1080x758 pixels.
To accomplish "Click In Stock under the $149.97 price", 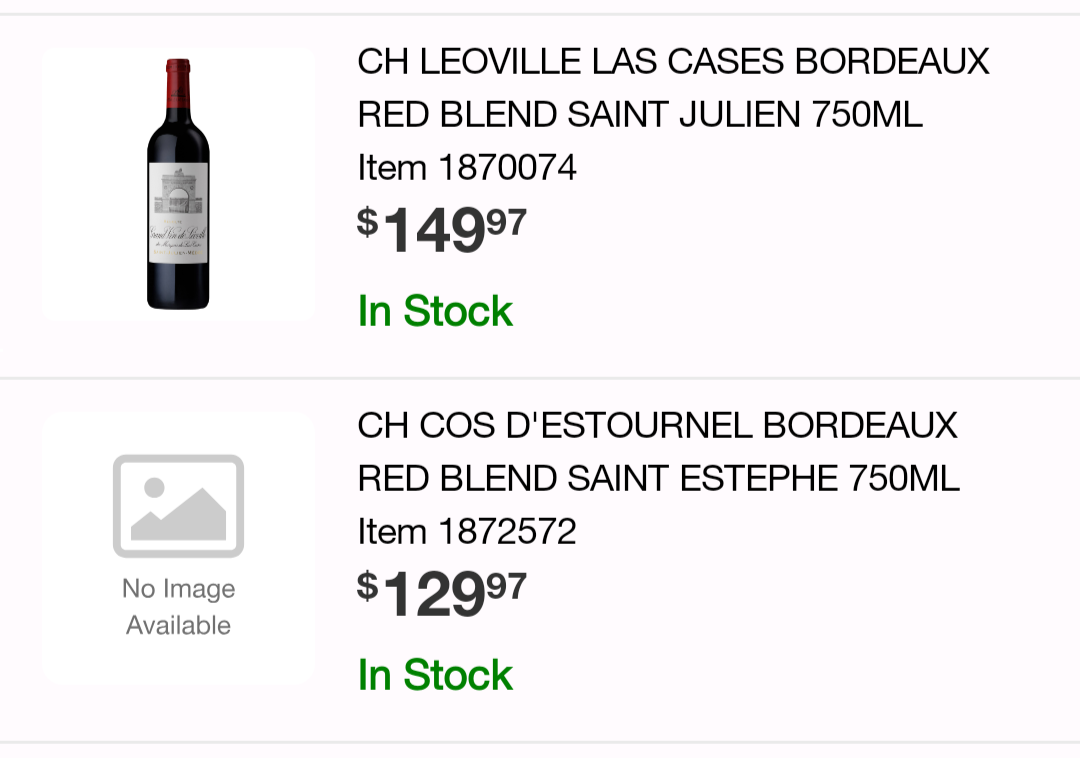I will click(x=435, y=311).
